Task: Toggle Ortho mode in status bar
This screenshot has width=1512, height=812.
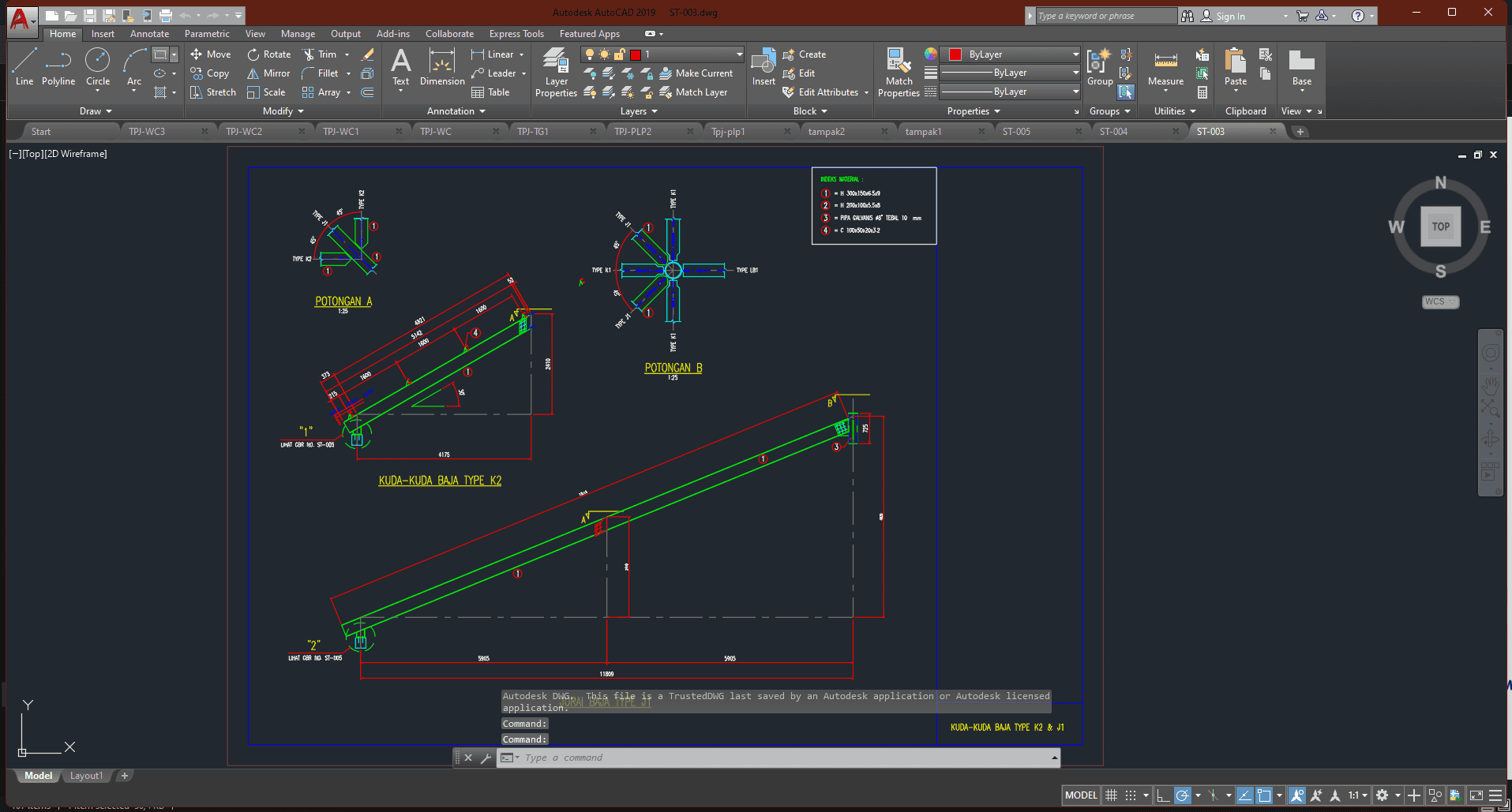Action: (x=1162, y=795)
